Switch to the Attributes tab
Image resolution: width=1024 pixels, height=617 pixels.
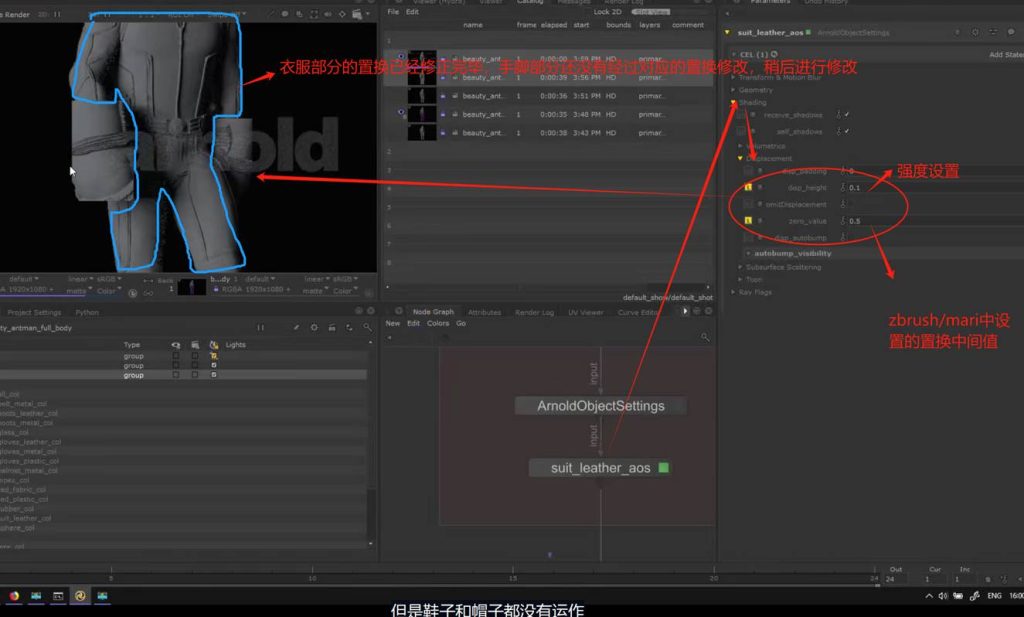click(x=484, y=312)
